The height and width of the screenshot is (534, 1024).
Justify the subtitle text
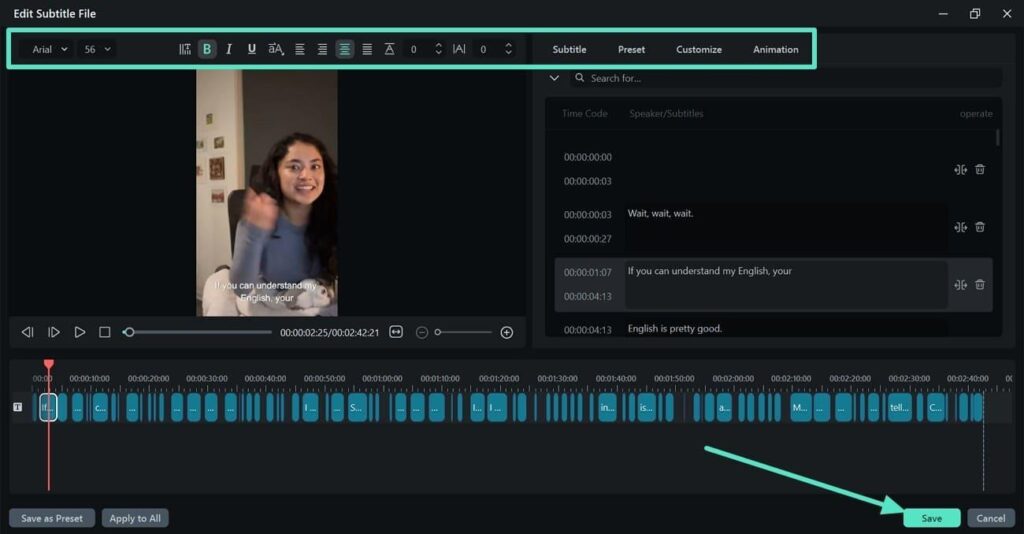coord(367,49)
